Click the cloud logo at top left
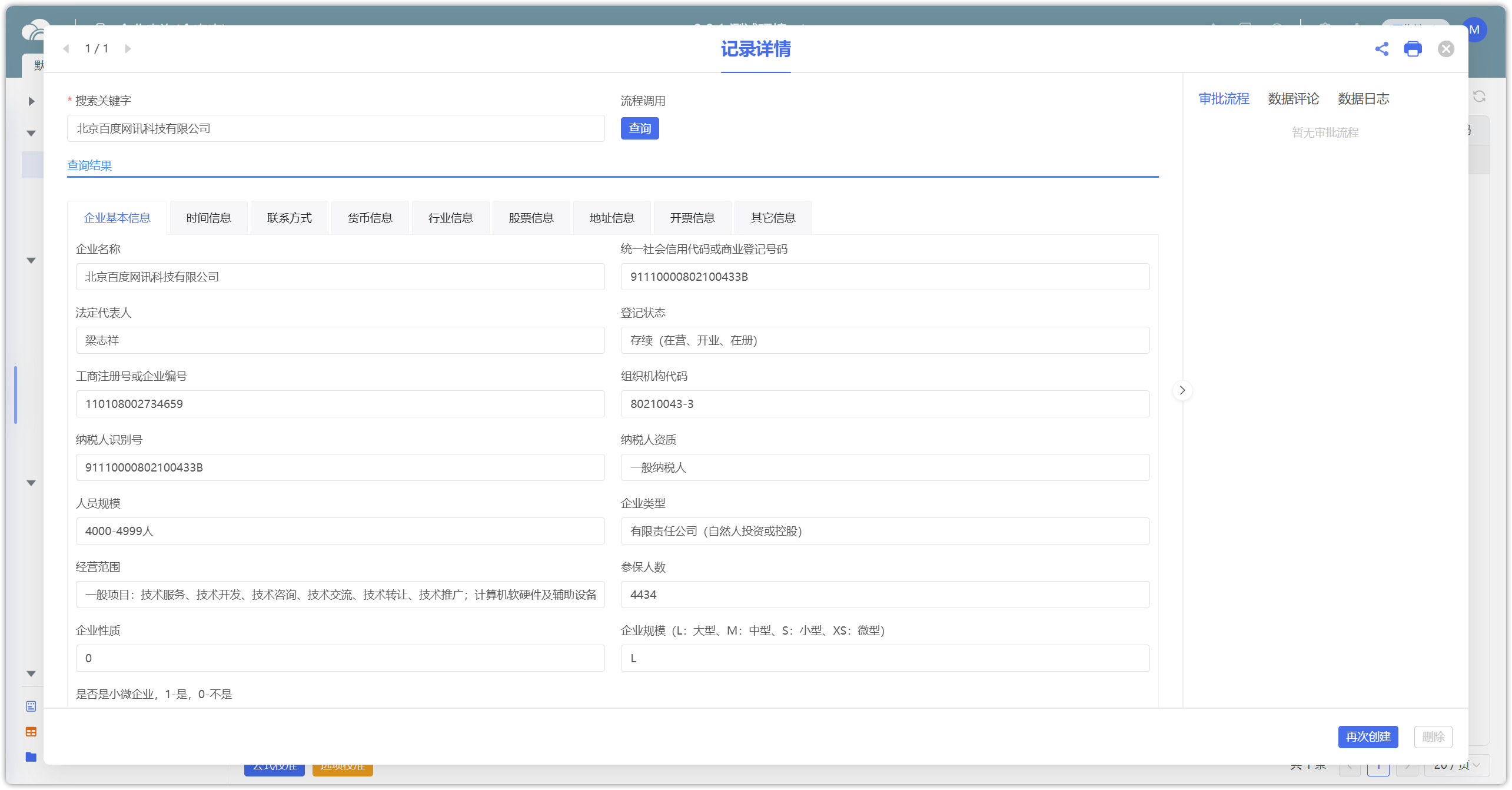This screenshot has height=790, width=1512. tap(34, 29)
